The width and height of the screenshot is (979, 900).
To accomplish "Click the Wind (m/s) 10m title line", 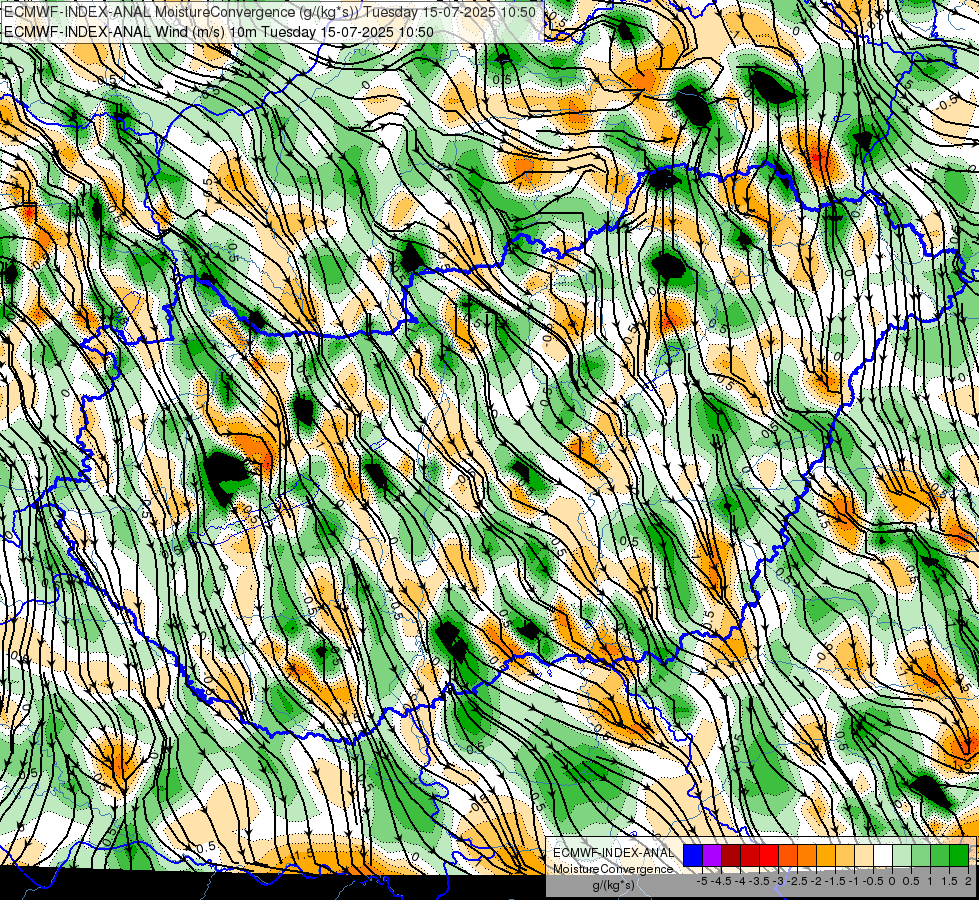I will (219, 31).
